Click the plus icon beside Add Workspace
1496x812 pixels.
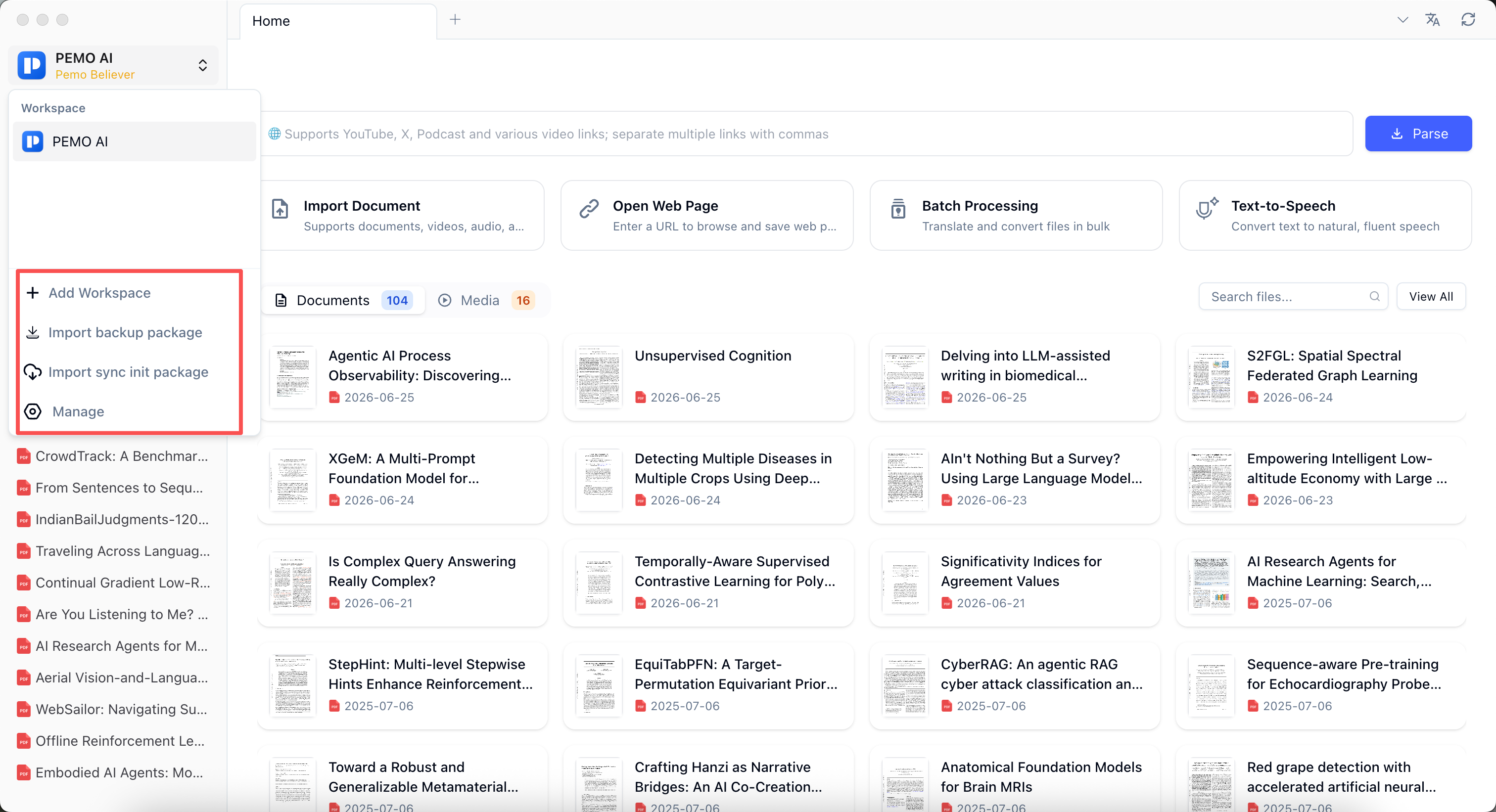(x=33, y=293)
